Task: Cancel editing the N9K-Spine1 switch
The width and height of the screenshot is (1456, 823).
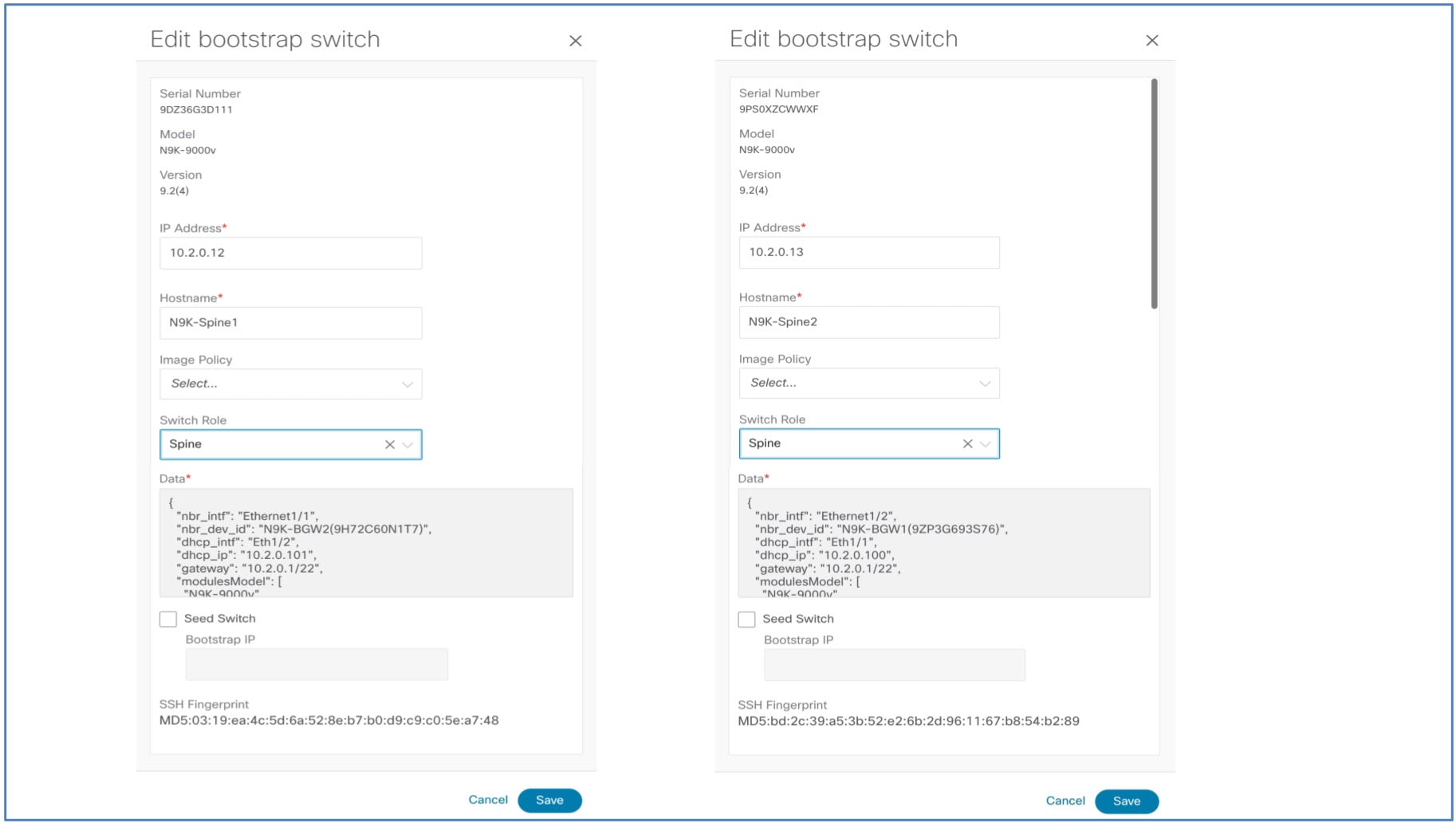Action: (488, 800)
